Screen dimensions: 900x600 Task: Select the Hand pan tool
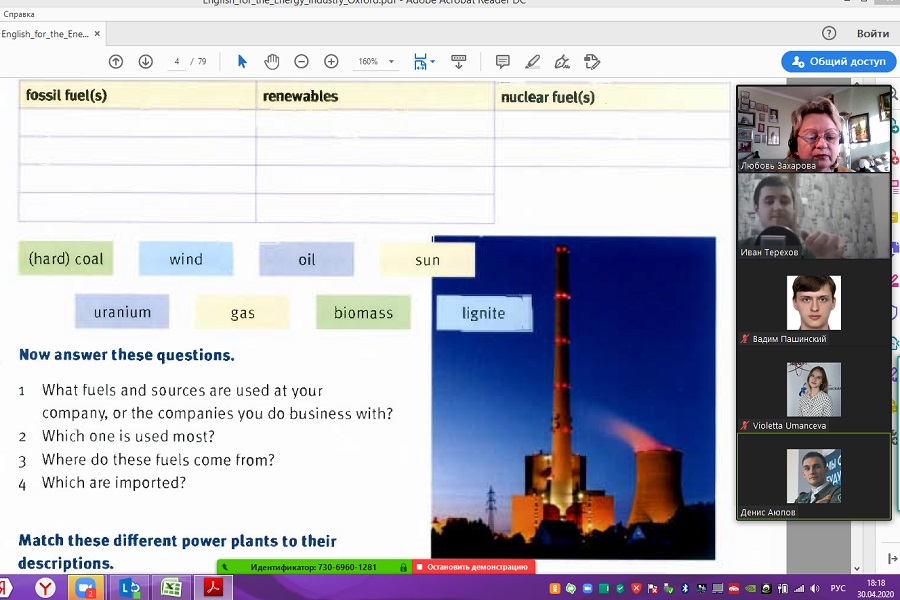pyautogui.click(x=271, y=61)
